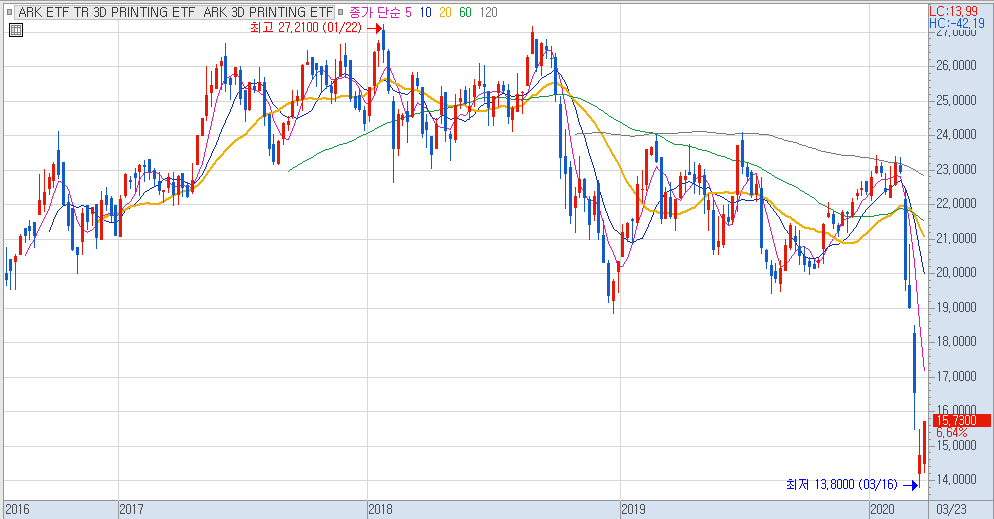The width and height of the screenshot is (994, 519).
Task: Click the 14.0000 price axis label
Action: (956, 480)
